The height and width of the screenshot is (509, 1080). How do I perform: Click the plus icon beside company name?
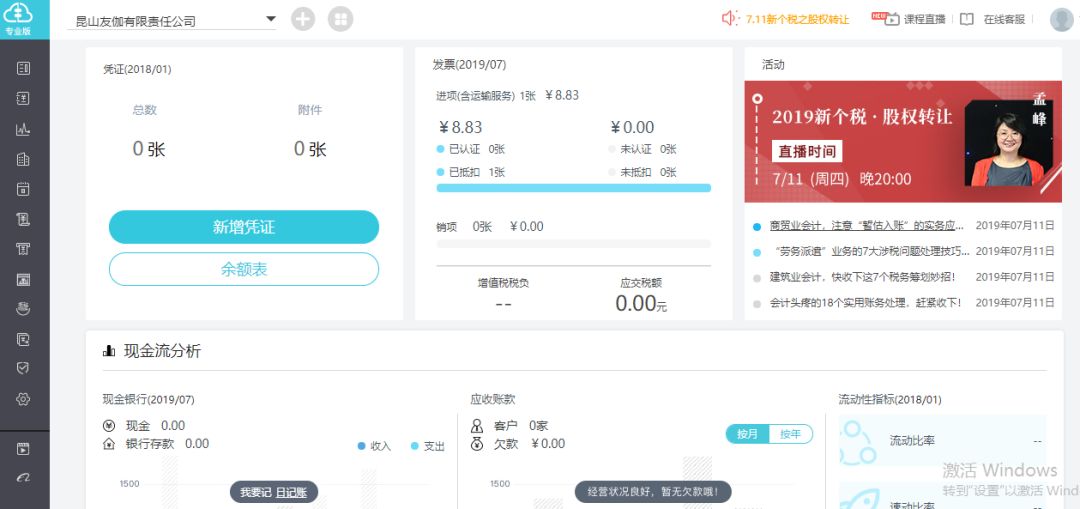click(x=303, y=19)
